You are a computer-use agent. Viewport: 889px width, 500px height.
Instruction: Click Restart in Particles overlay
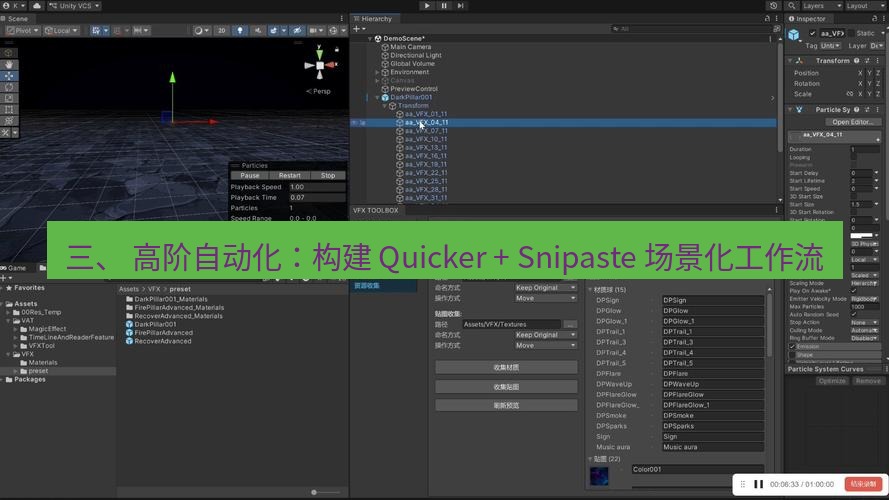click(290, 176)
